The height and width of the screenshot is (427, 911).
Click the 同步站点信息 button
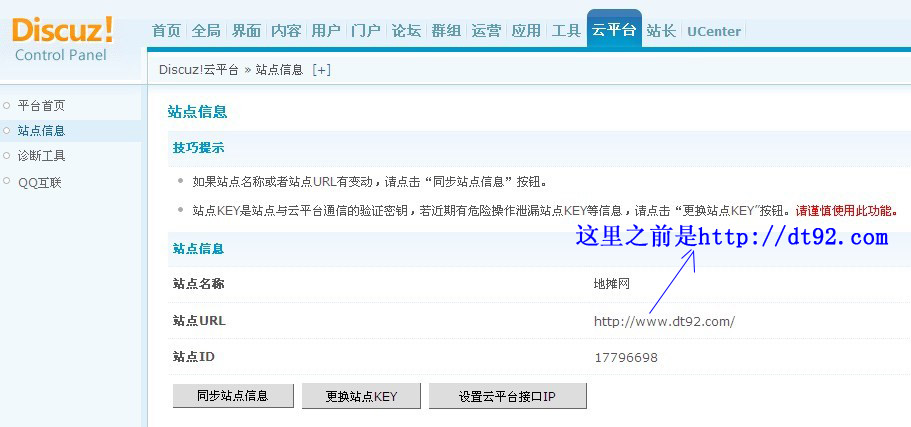pos(233,396)
